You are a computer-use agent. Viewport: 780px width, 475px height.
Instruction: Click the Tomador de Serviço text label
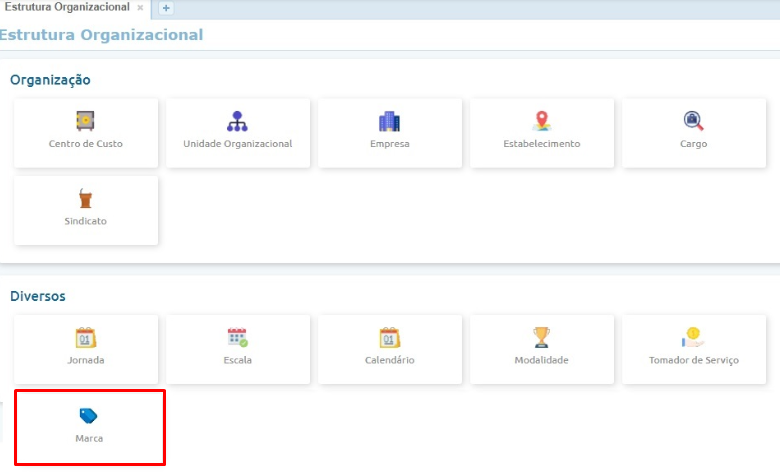click(693, 360)
